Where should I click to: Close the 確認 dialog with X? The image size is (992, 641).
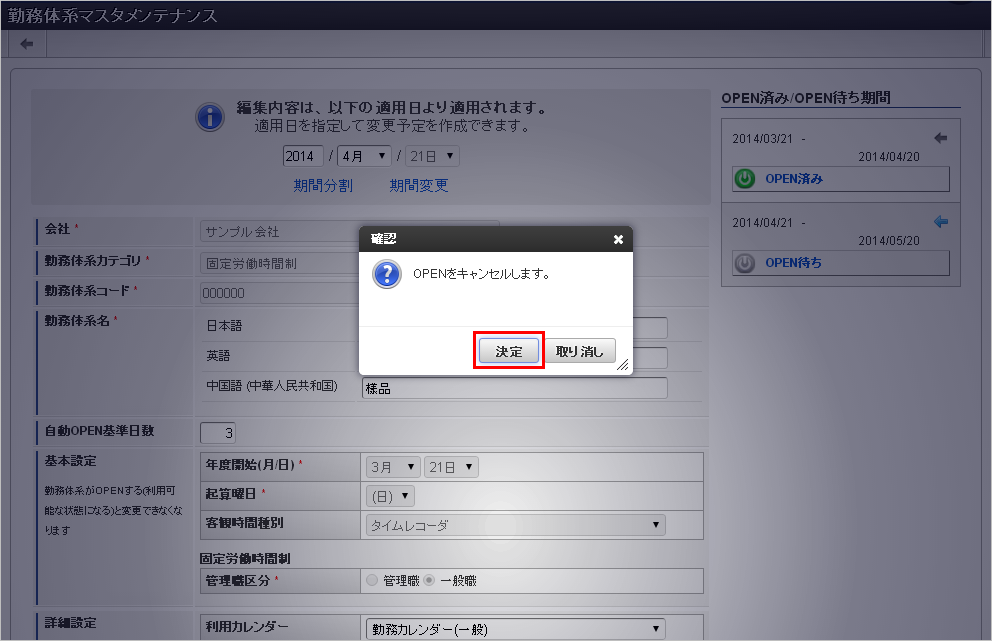click(618, 239)
